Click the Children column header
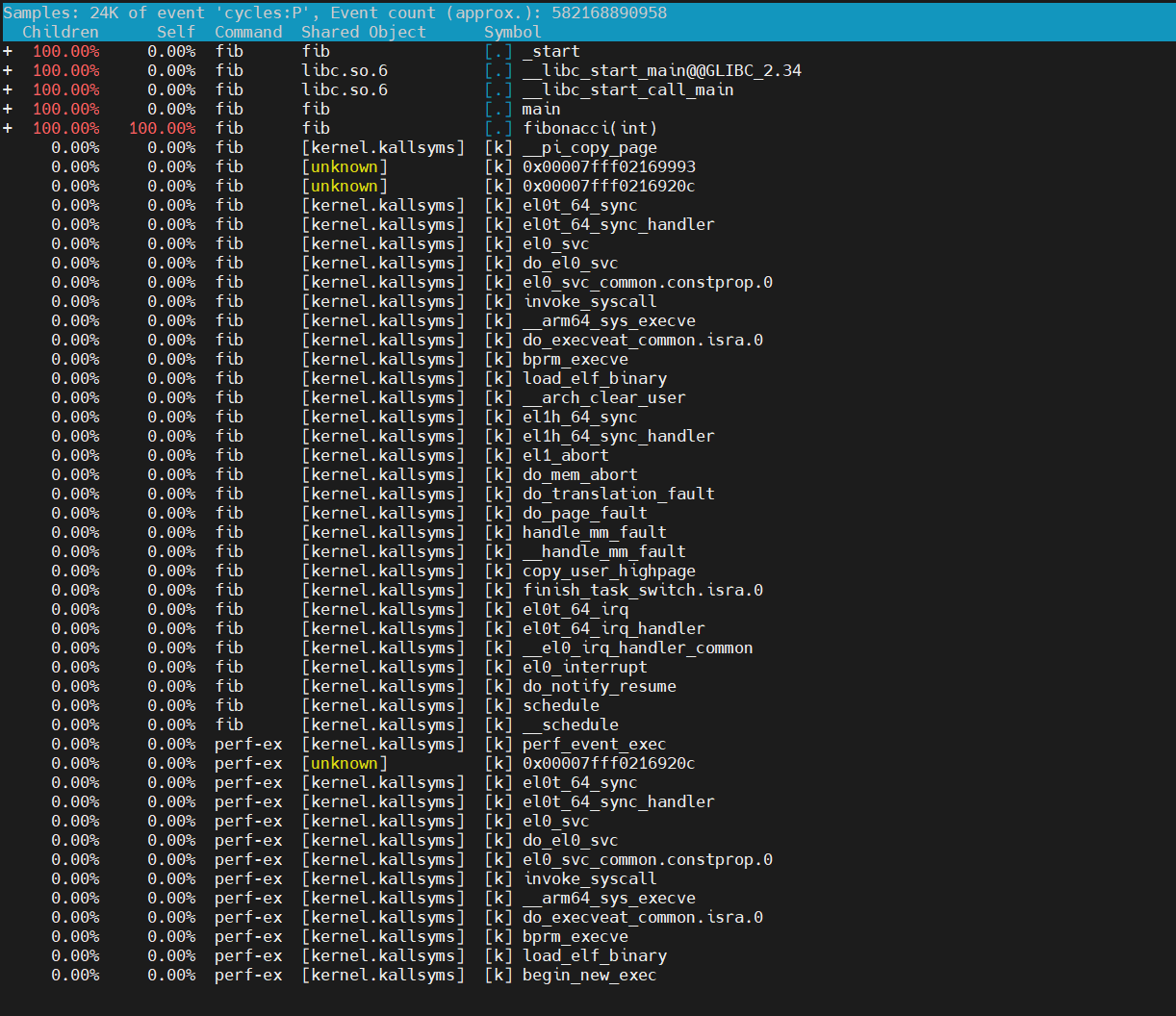Image resolution: width=1176 pixels, height=1016 pixels. pyautogui.click(x=61, y=32)
